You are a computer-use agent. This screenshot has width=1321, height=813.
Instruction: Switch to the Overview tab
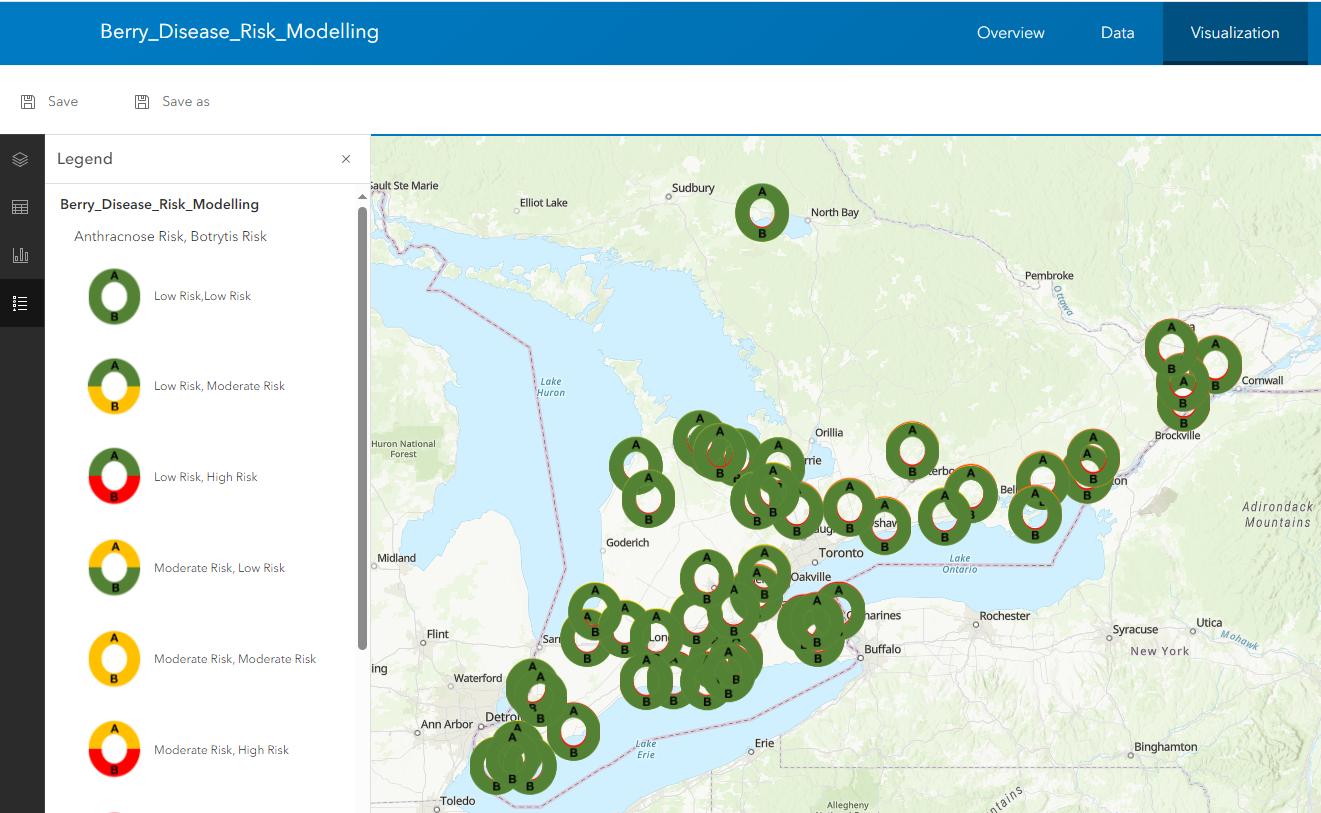click(x=1010, y=33)
